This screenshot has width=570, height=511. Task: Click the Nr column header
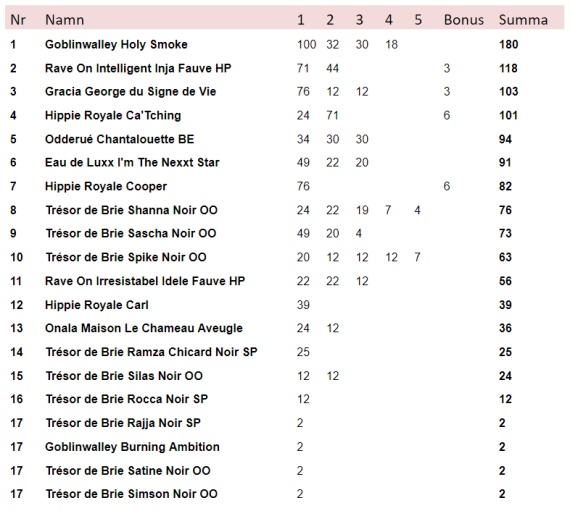[x=18, y=20]
